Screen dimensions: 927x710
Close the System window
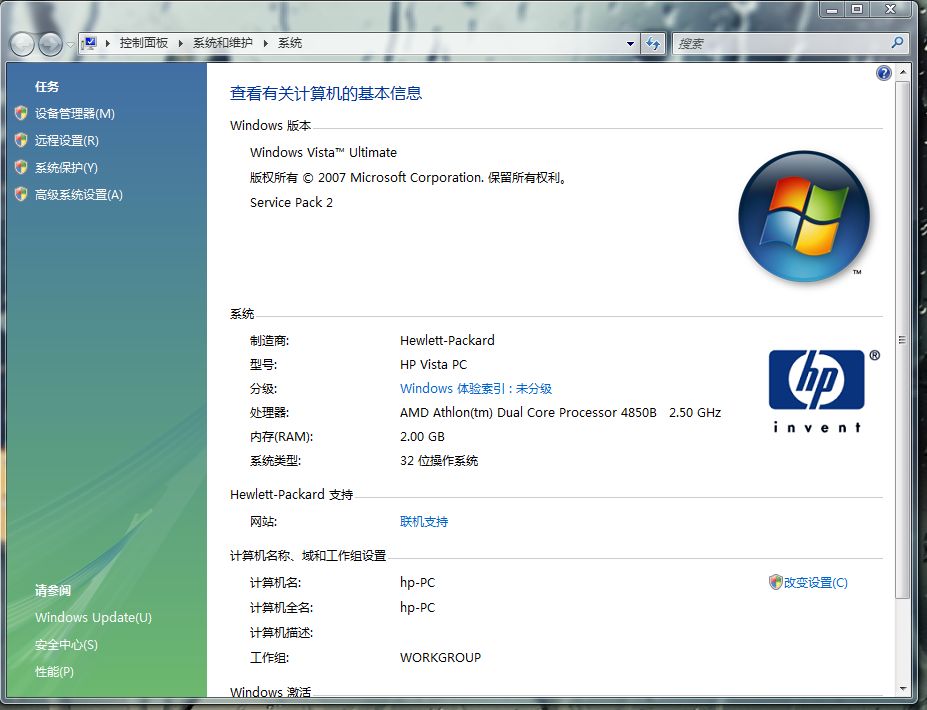pyautogui.click(x=890, y=9)
